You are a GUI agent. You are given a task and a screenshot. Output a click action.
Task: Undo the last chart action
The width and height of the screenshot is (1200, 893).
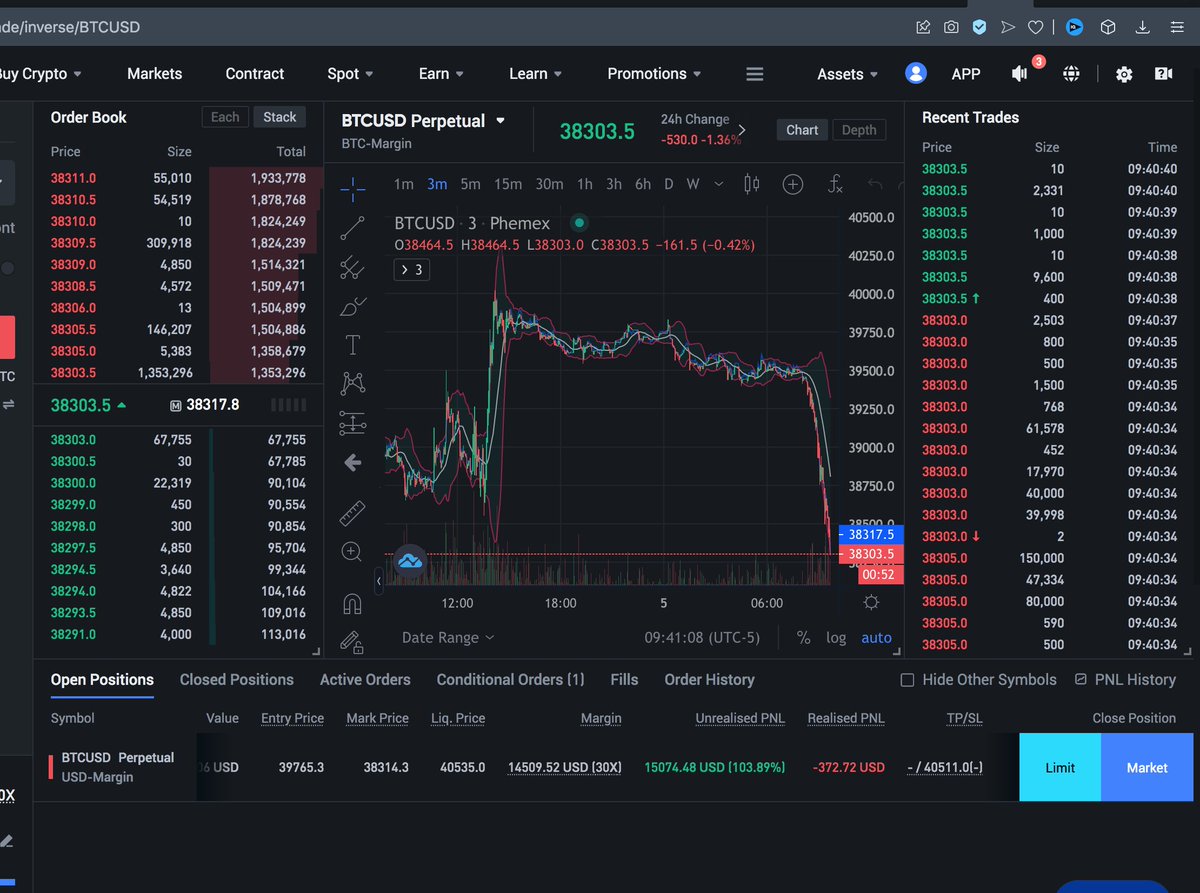point(875,184)
